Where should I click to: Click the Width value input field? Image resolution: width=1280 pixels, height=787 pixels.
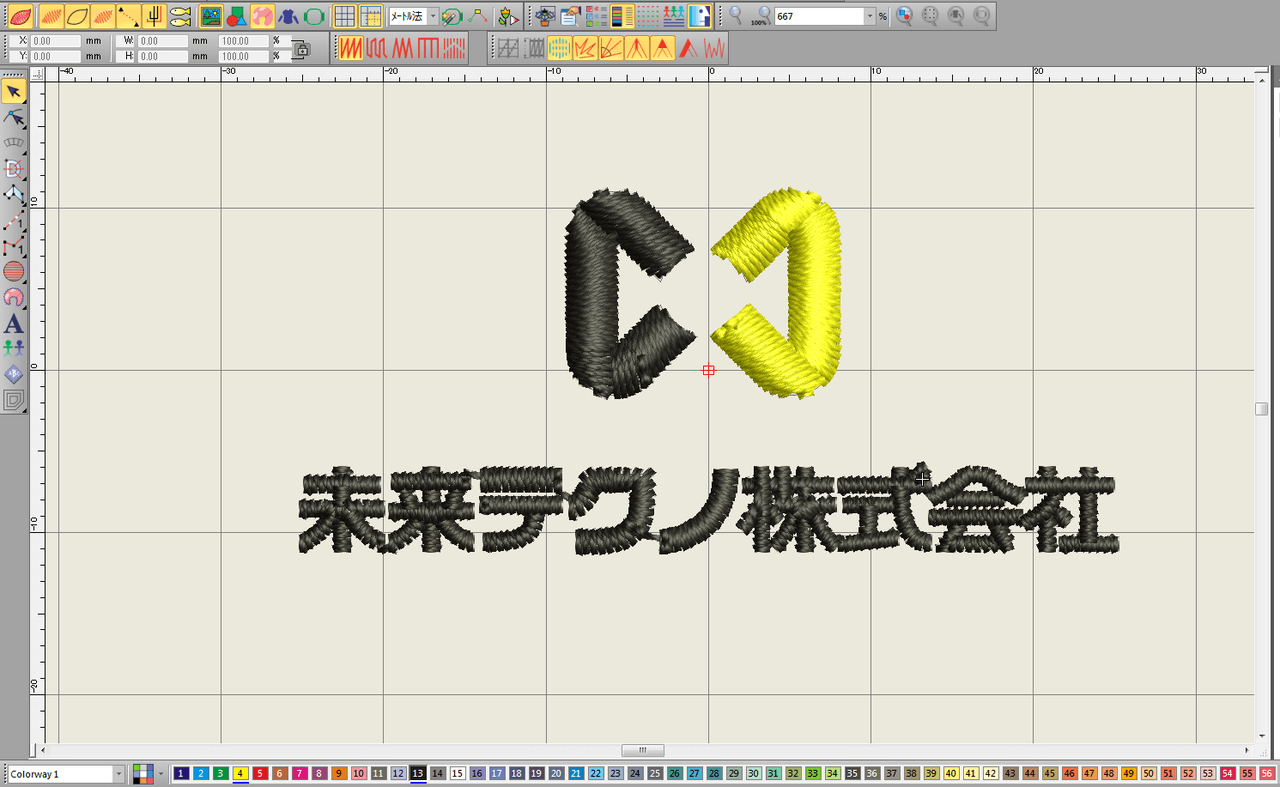163,41
